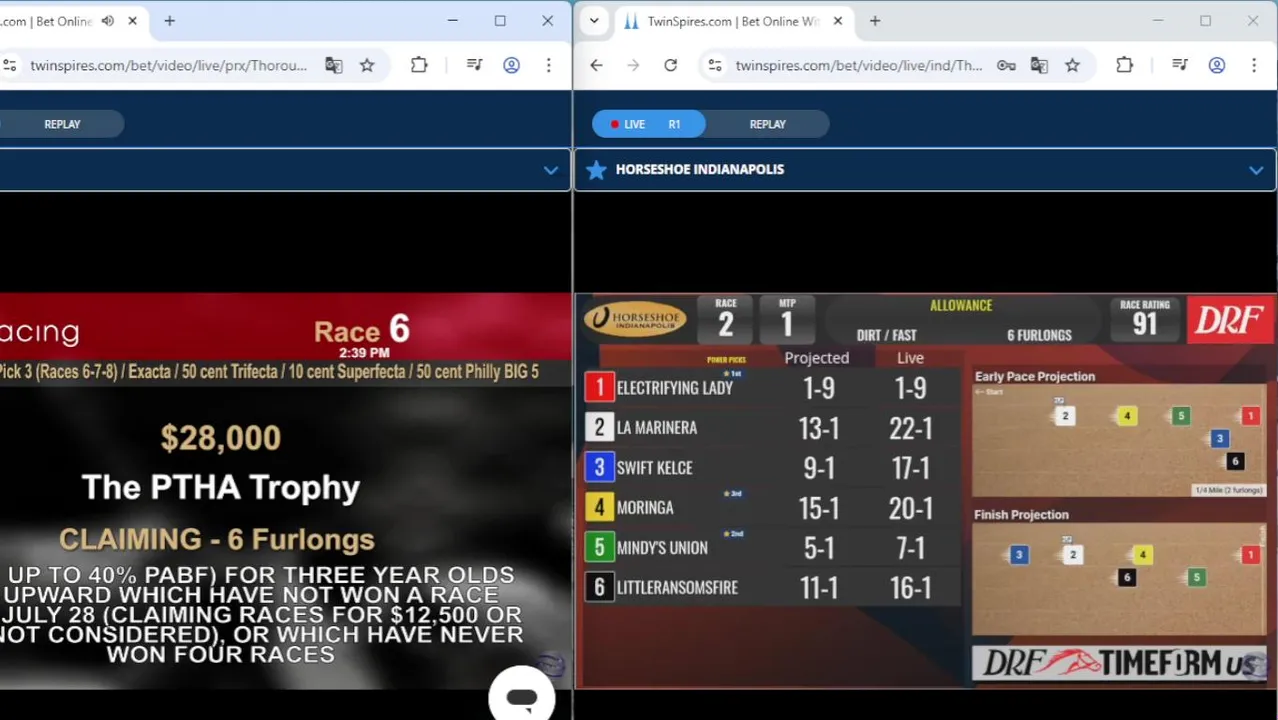Open media control icon in right window
Image resolution: width=1278 pixels, height=720 pixels.
tap(1180, 66)
